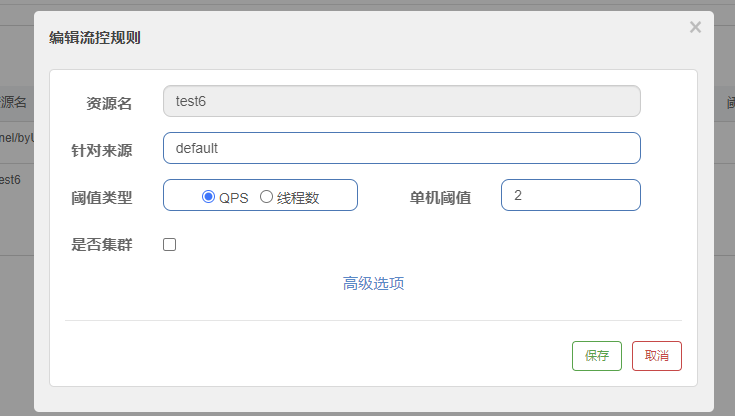Focus the 单机阈值 input showing 2
Image resolution: width=735 pixels, height=416 pixels.
coord(570,196)
